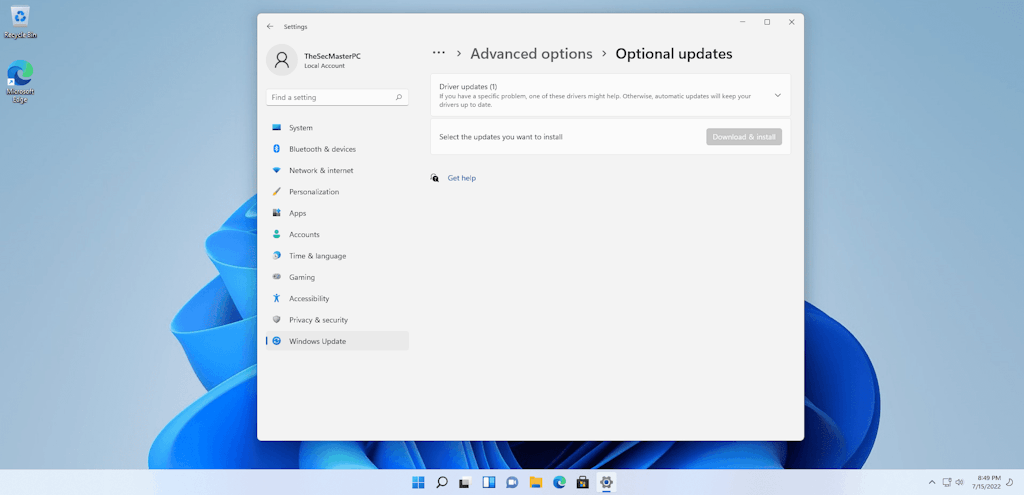Open taskbar Search

441,483
